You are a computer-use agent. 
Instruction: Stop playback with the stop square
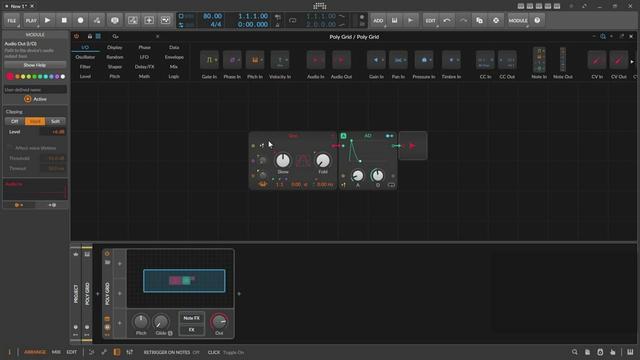pyautogui.click(x=64, y=20)
